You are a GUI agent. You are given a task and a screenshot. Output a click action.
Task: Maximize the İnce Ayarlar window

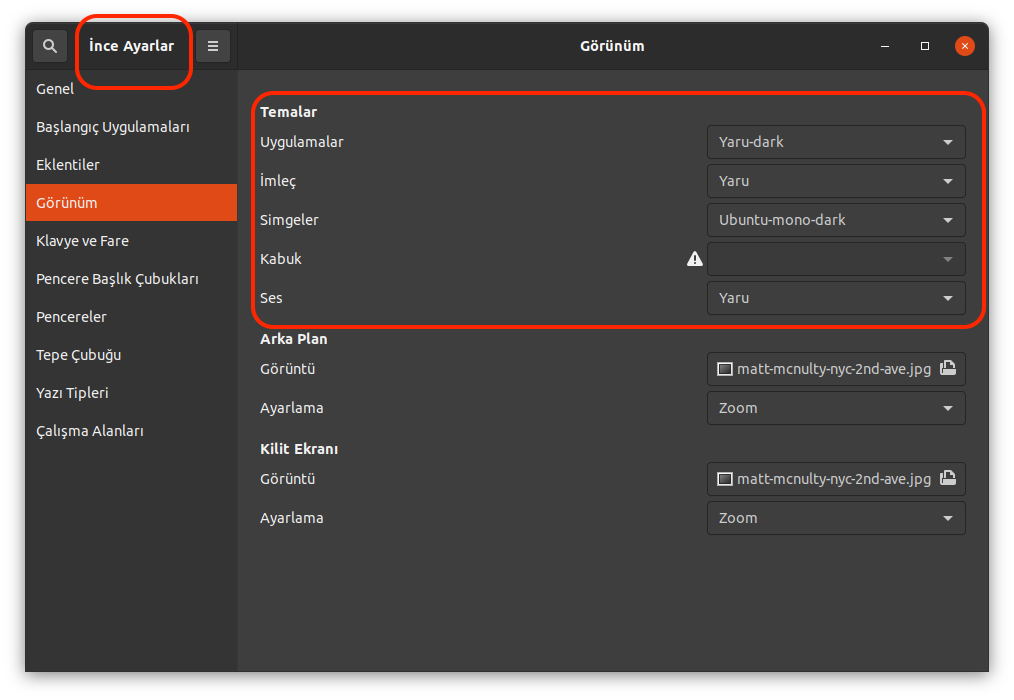point(925,46)
